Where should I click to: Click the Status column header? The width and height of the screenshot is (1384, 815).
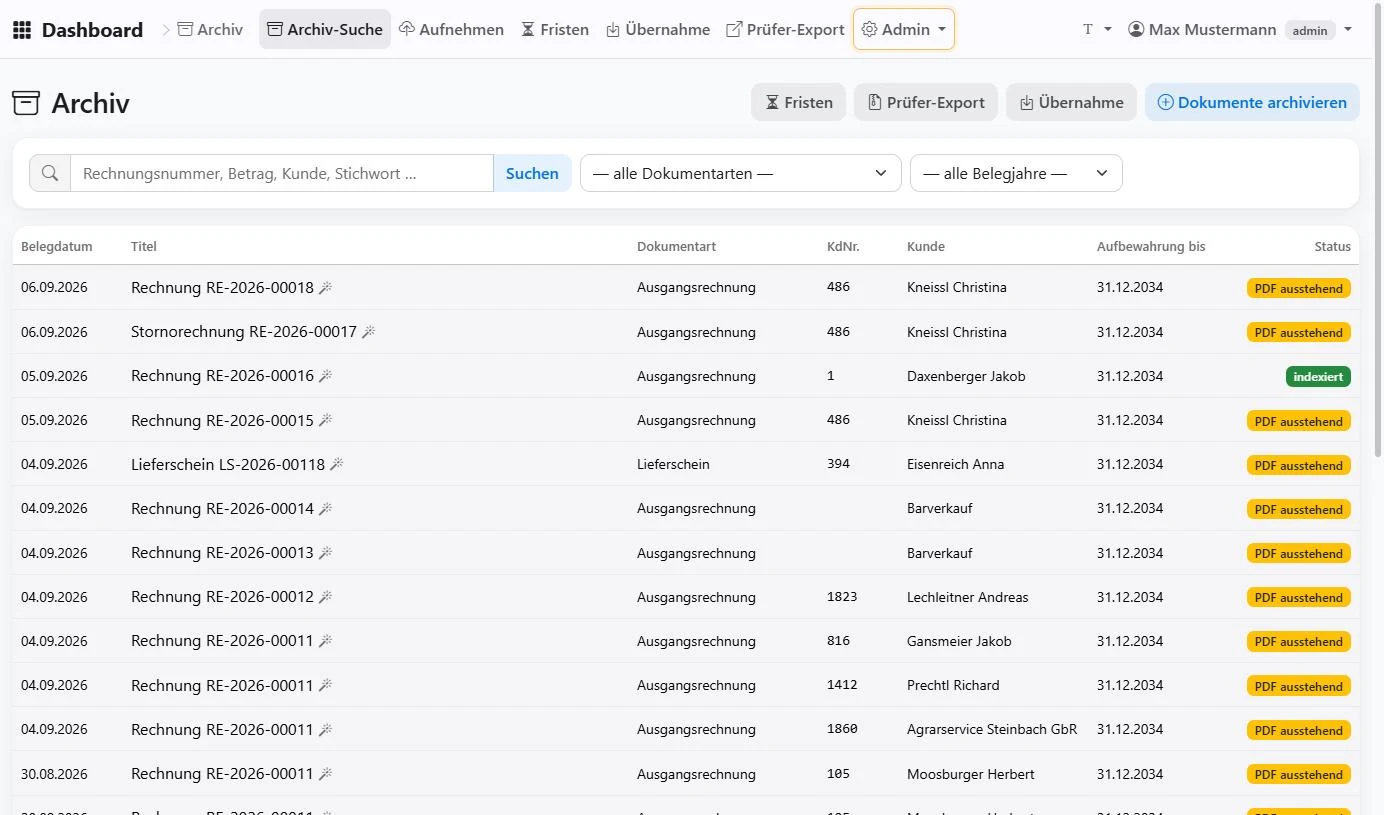pyautogui.click(x=1332, y=246)
